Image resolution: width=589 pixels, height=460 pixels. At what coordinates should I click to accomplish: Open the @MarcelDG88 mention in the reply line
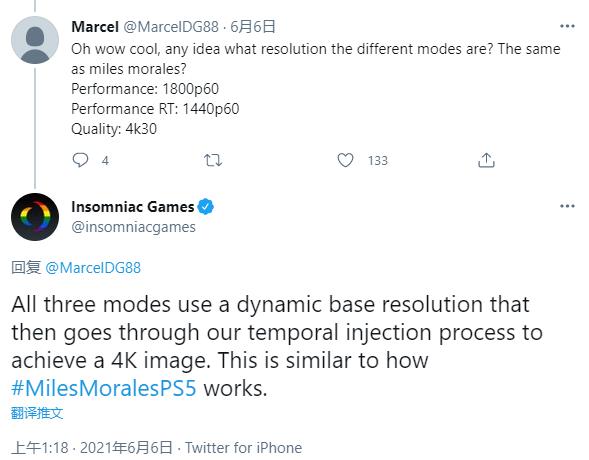point(93,268)
